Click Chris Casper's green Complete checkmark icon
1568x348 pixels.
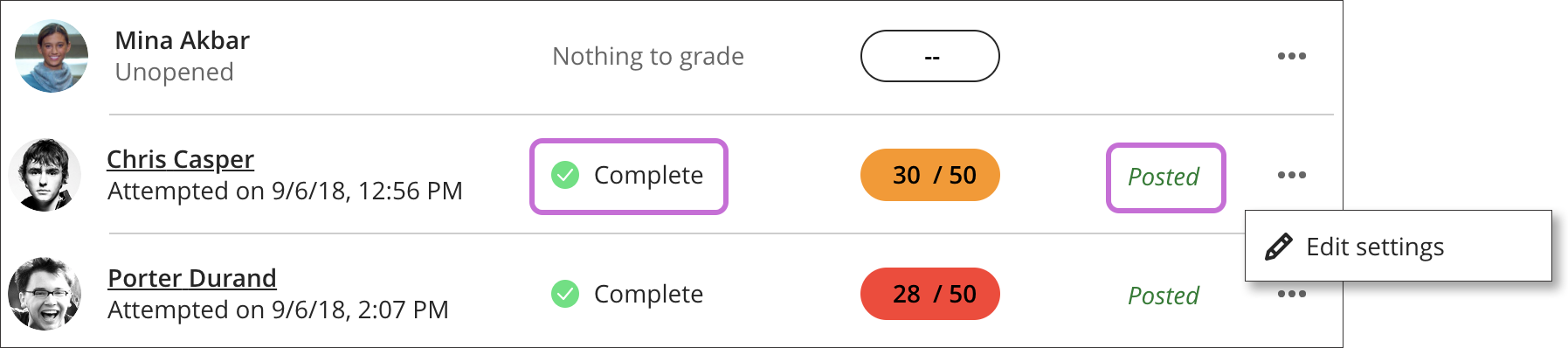click(x=565, y=175)
